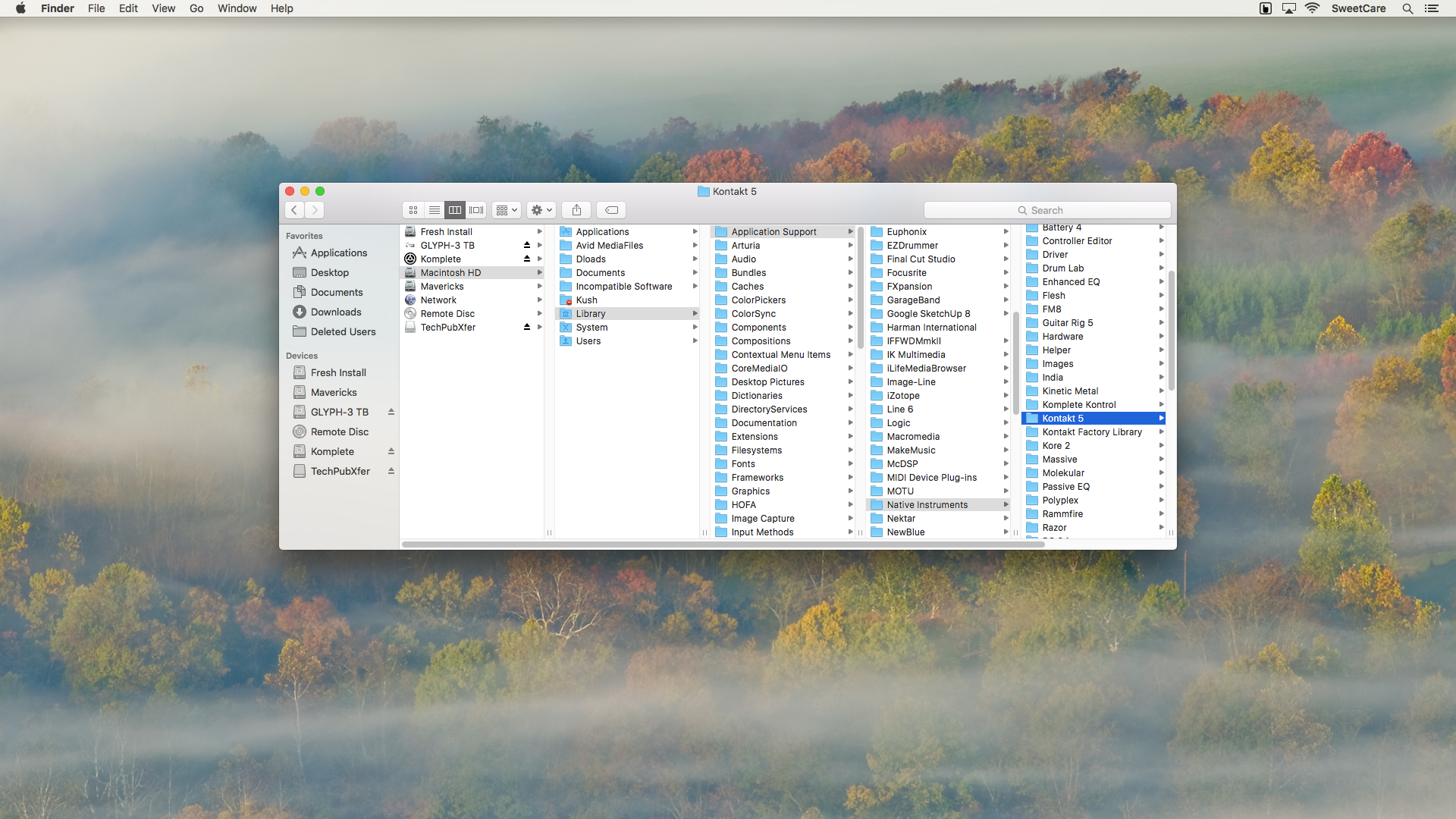Select Remote Disc under Devices
The image size is (1456, 819).
(338, 432)
